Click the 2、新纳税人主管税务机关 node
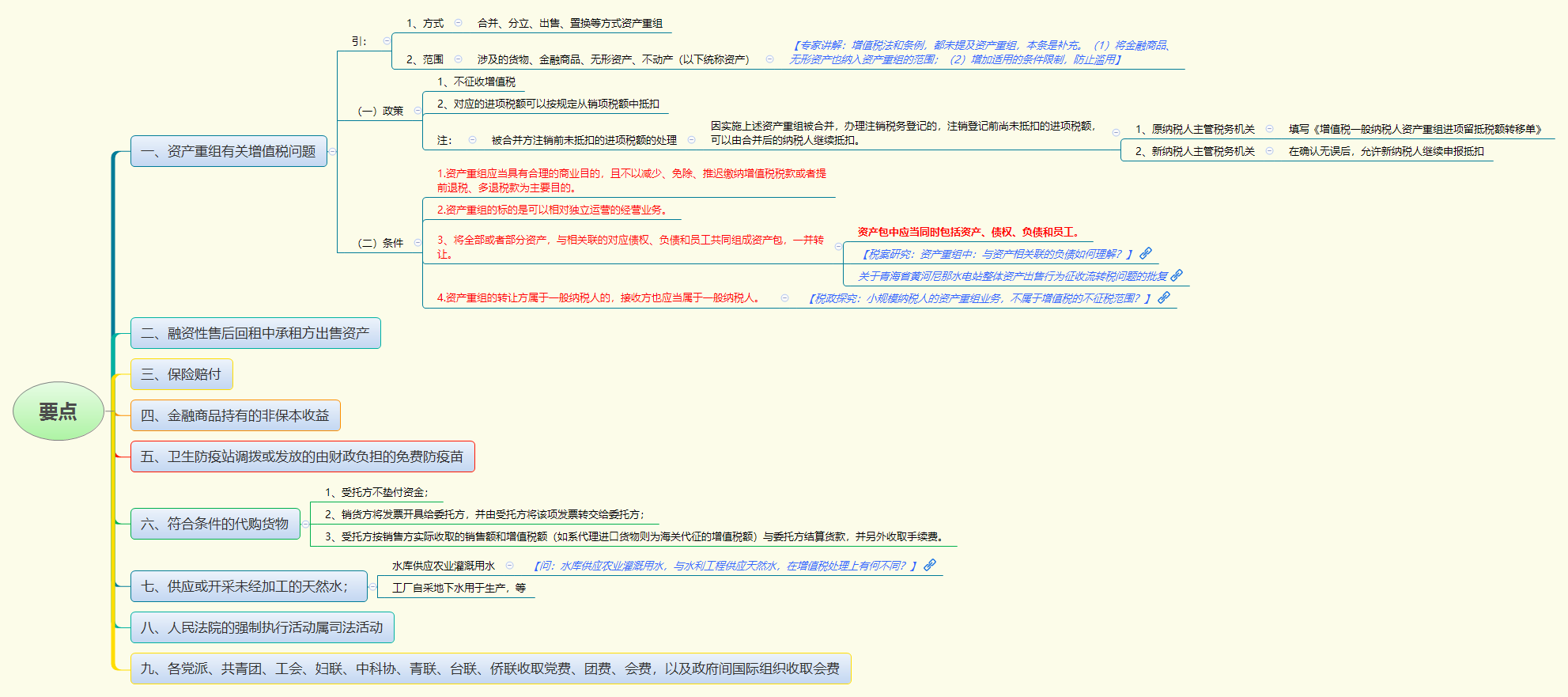1568x697 pixels. 1195,150
